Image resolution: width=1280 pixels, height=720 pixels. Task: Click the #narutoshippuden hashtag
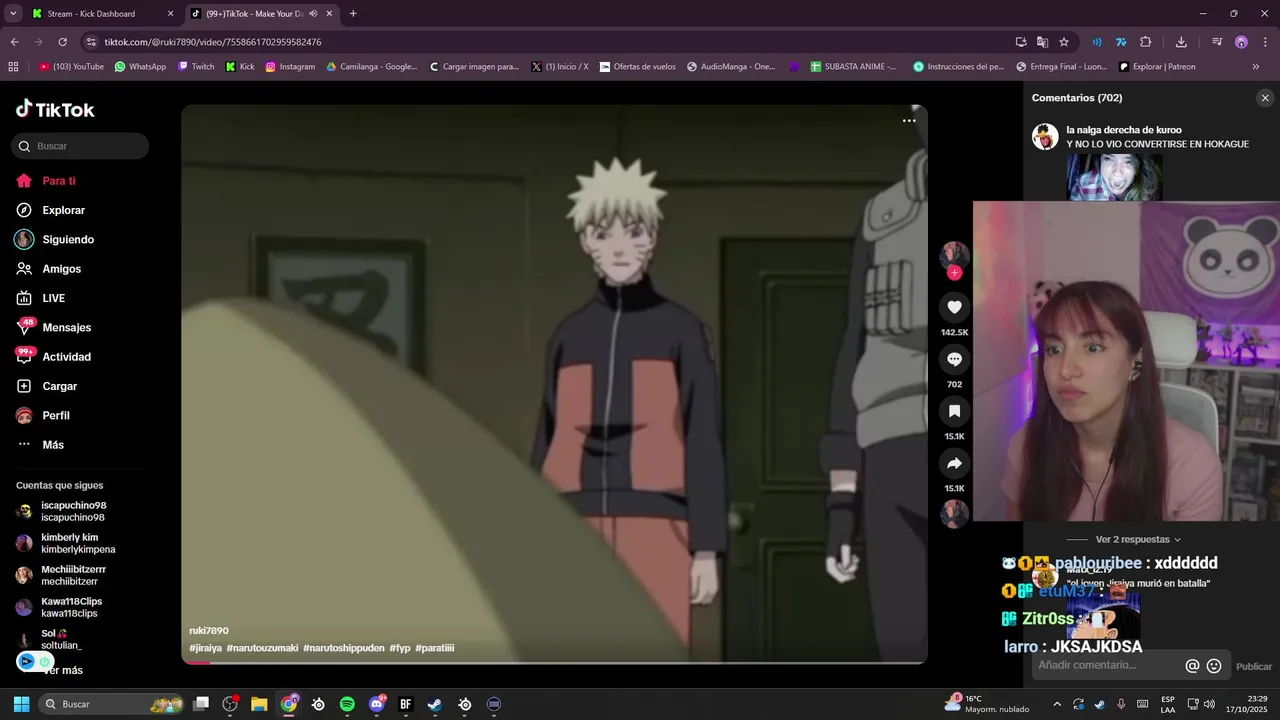click(344, 648)
